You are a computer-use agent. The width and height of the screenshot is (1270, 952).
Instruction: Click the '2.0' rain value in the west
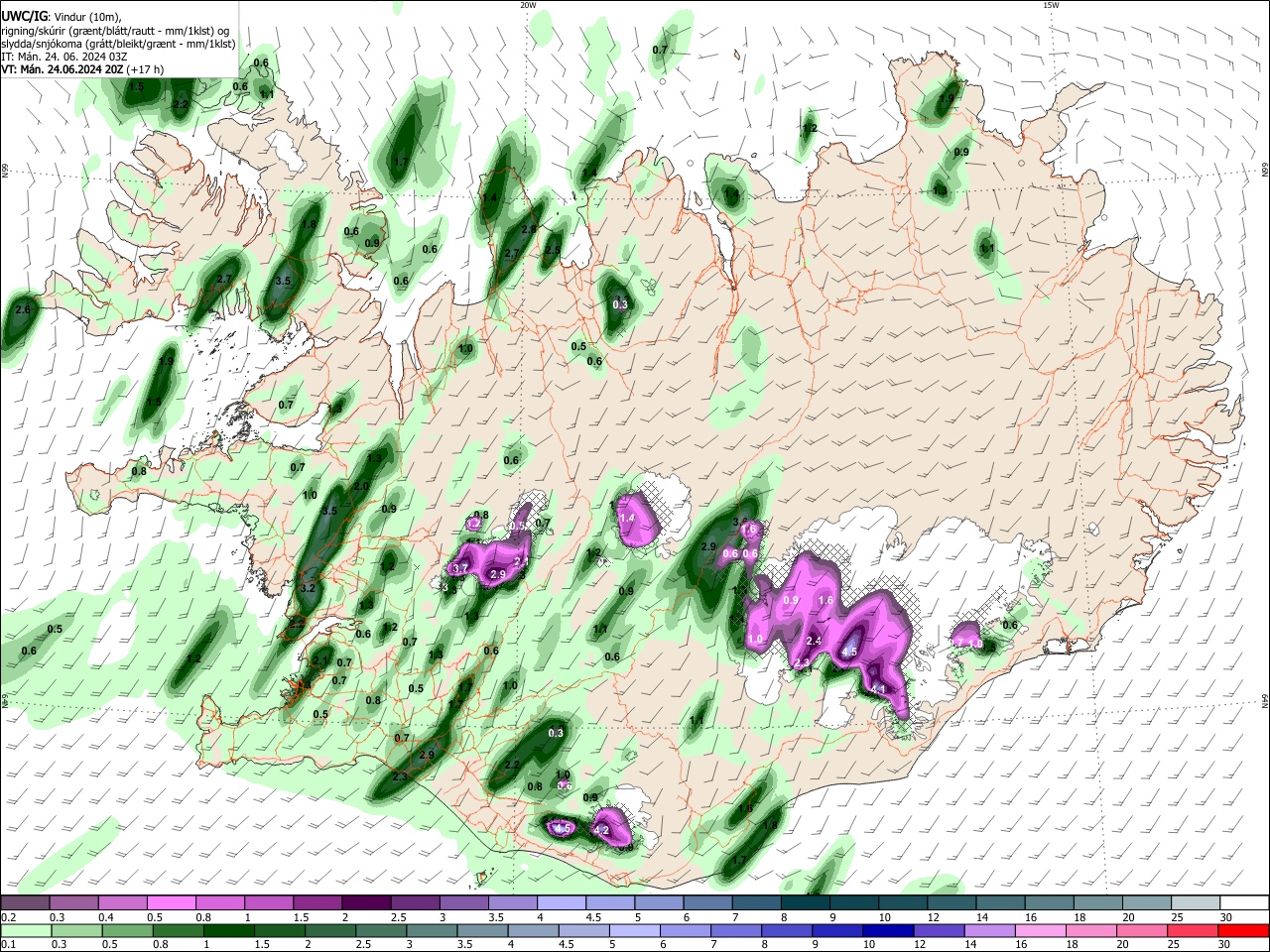(361, 487)
